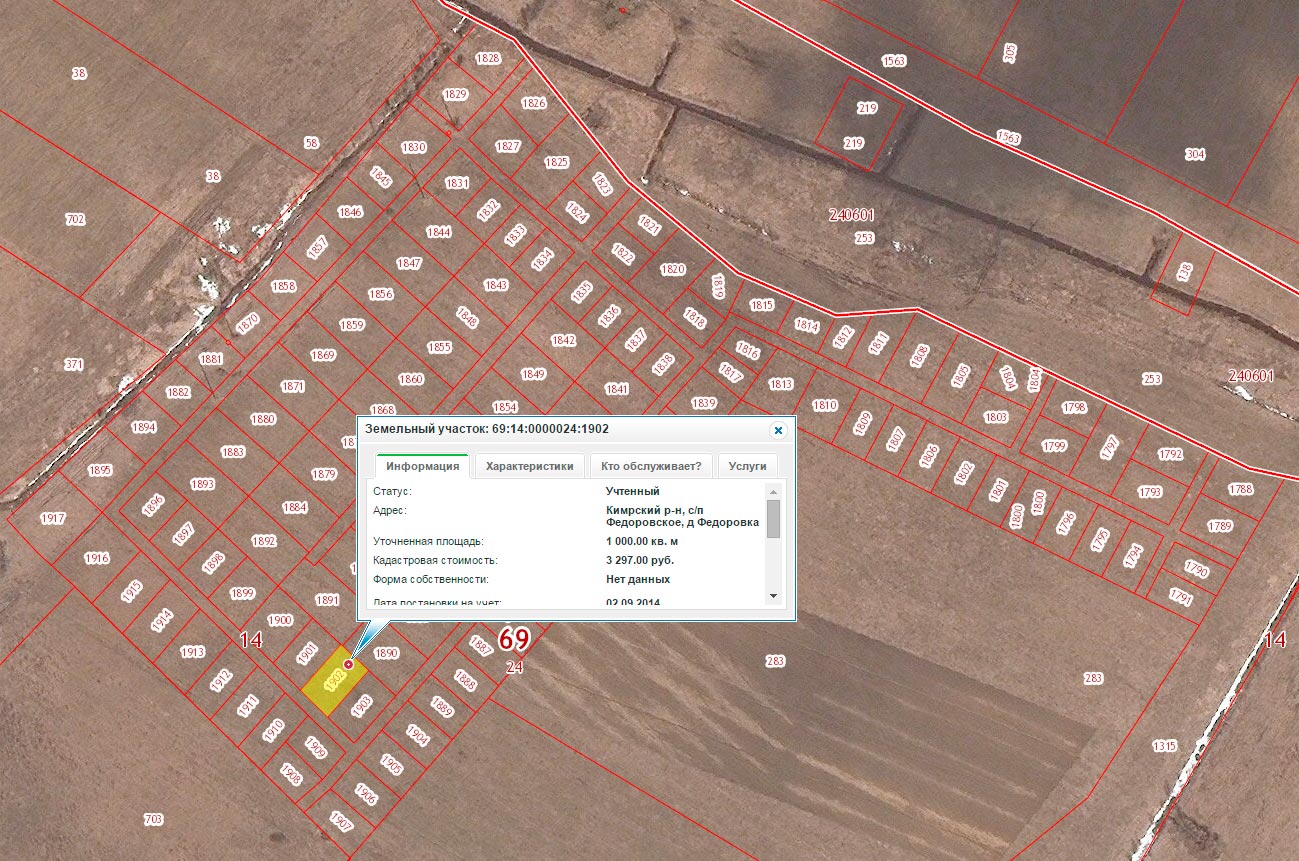
Task: Click parcel label 1913
Action: tap(193, 652)
